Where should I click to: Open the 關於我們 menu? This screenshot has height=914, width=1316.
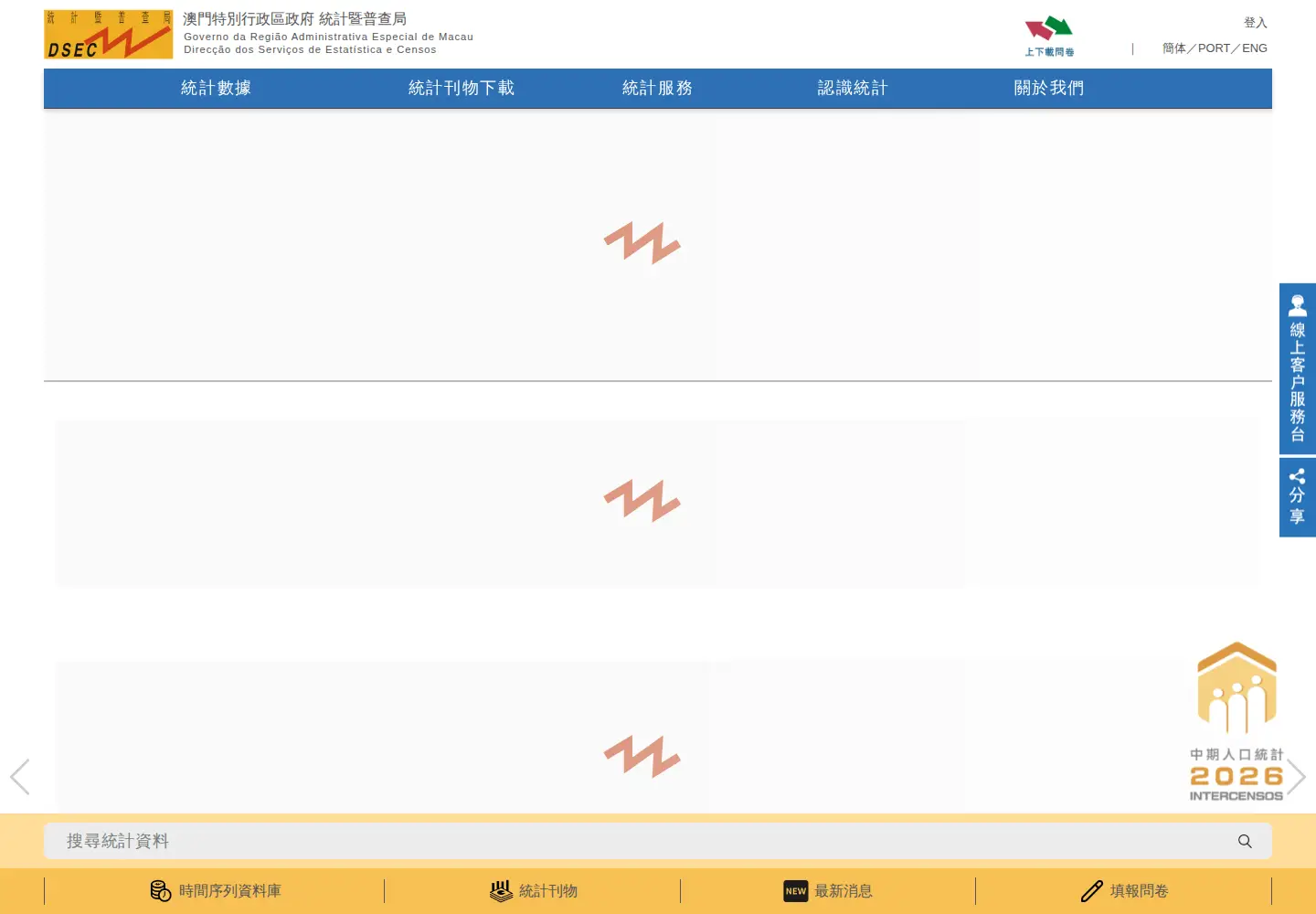1049,89
